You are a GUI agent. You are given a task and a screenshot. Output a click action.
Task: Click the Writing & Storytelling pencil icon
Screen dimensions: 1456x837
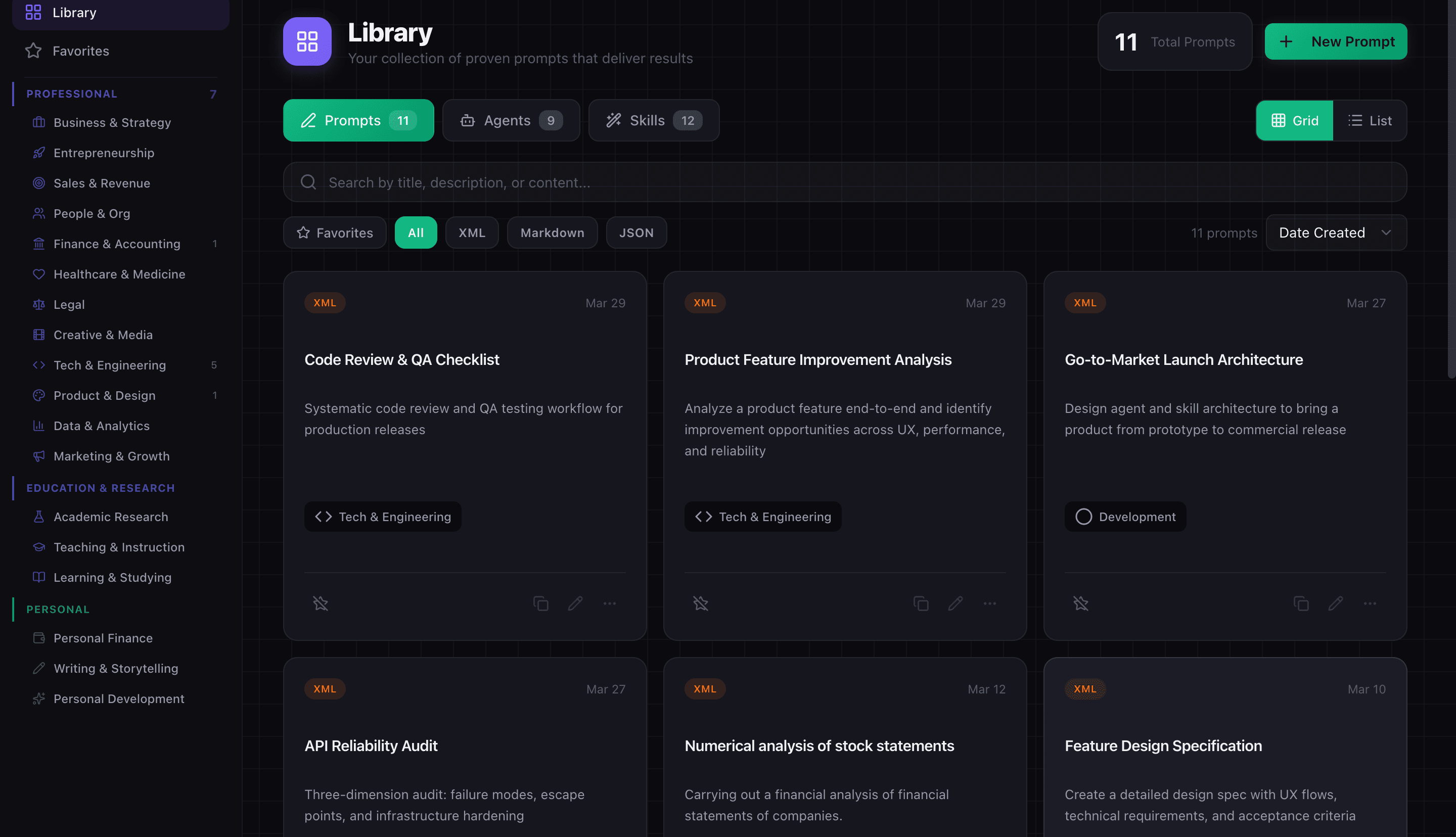coord(38,668)
